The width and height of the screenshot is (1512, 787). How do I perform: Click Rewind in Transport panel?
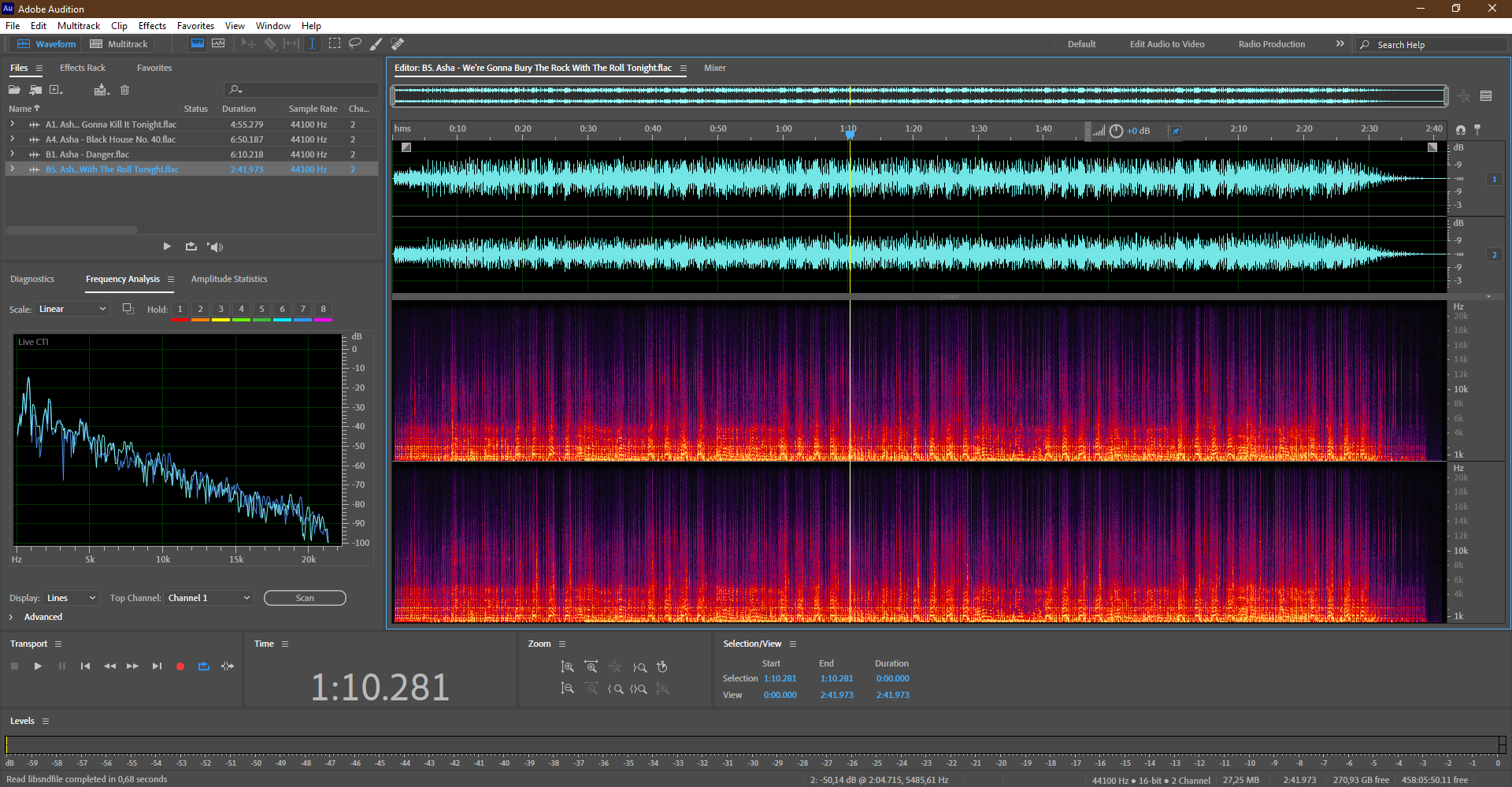[x=109, y=666]
